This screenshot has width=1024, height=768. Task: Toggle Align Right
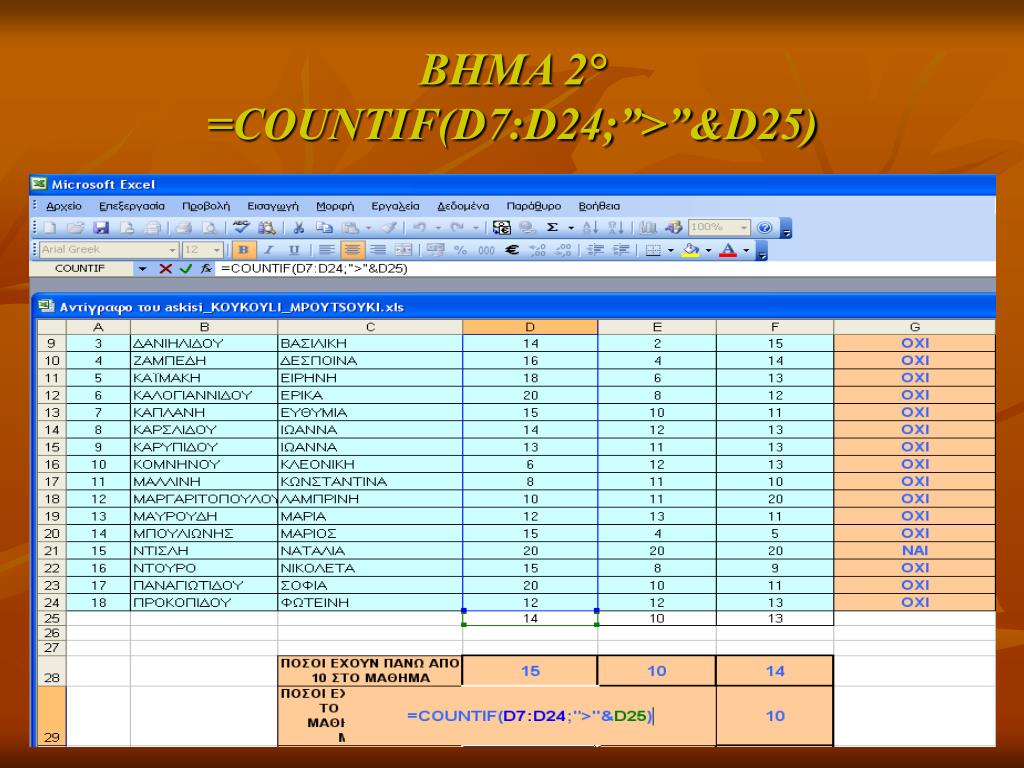coord(377,250)
